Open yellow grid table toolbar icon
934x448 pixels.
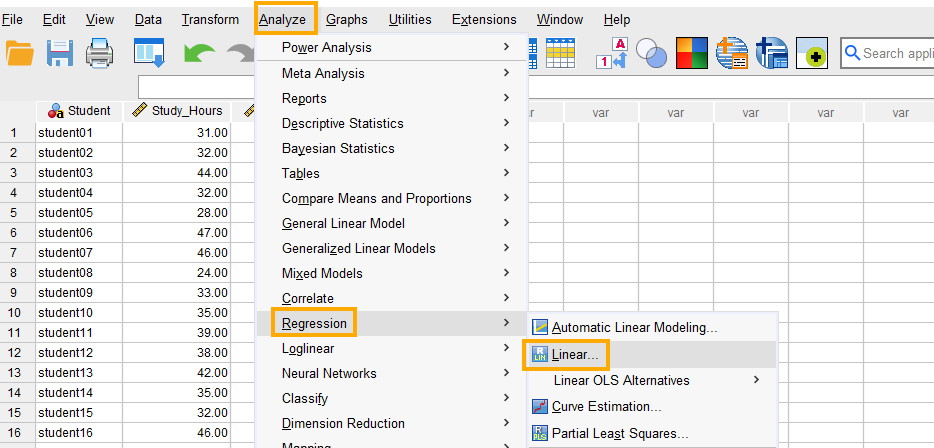[561, 53]
